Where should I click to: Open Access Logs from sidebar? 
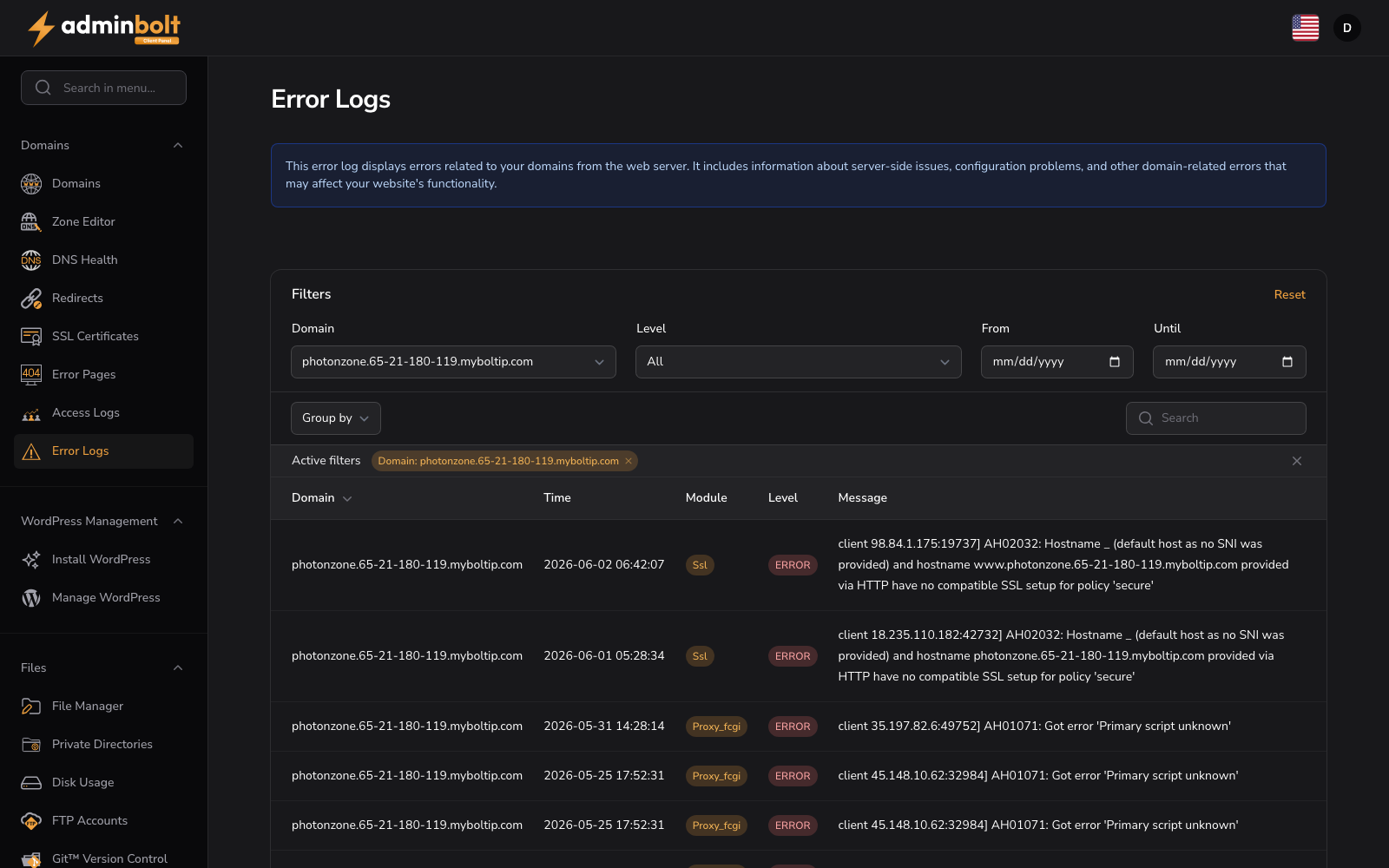click(103, 412)
